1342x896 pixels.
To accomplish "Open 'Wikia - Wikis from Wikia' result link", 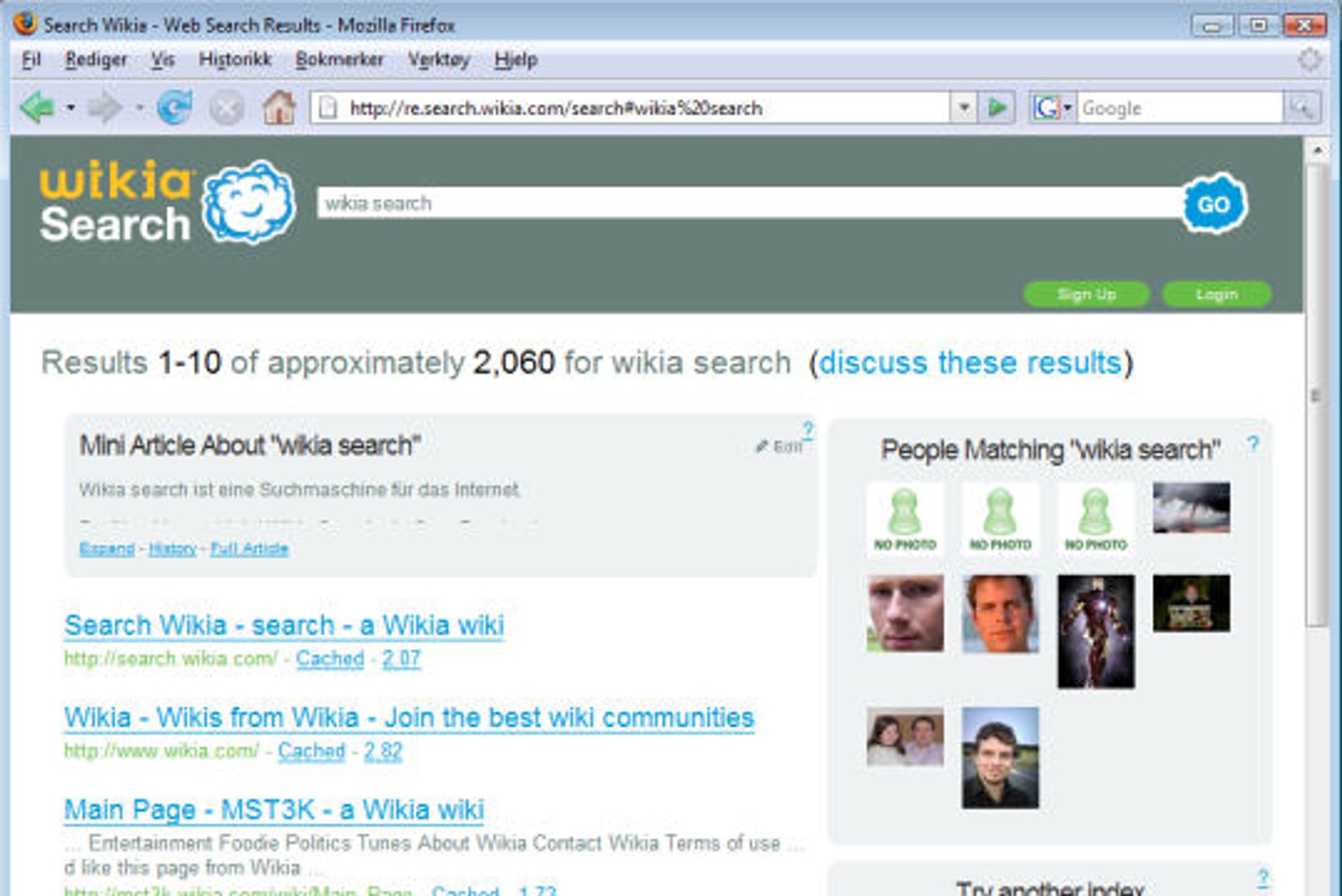I will point(409,718).
